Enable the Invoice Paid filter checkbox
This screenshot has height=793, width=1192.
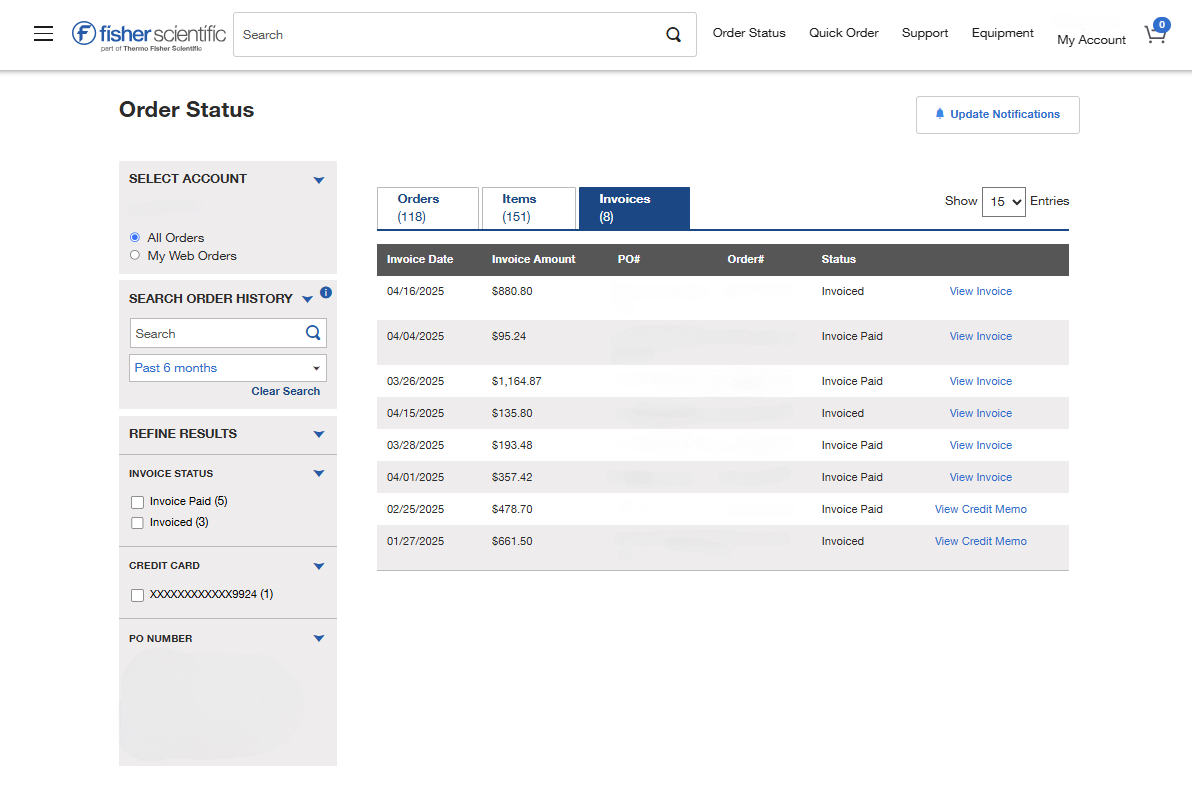click(137, 502)
